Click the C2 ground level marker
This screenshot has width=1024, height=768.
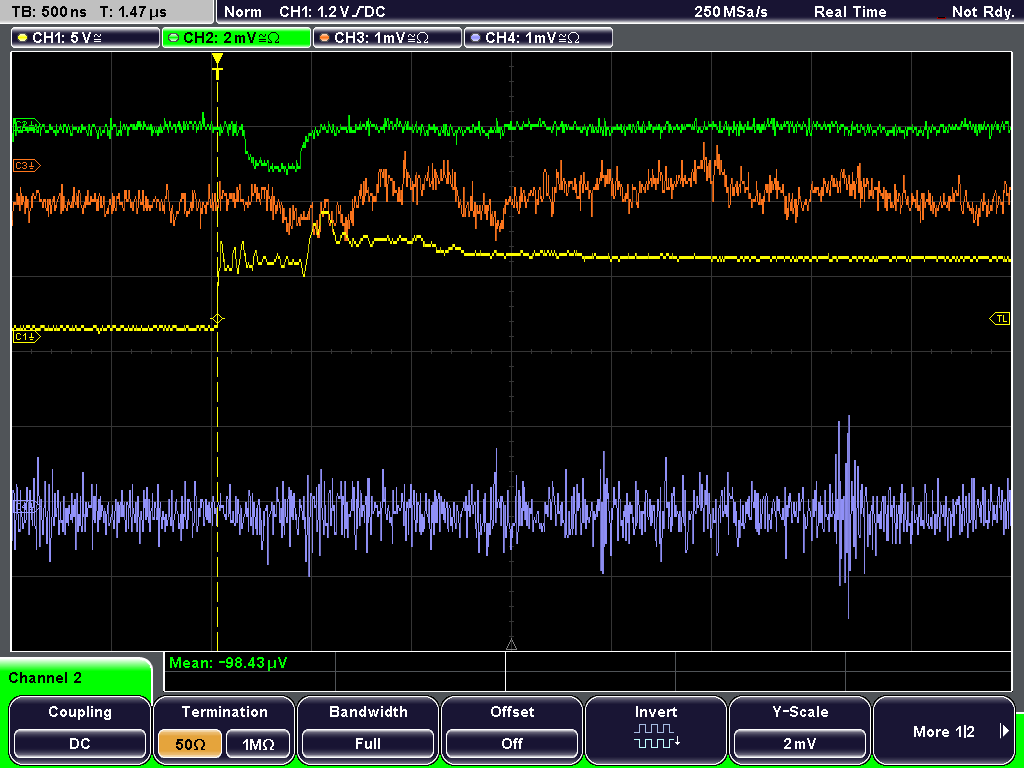pyautogui.click(x=27, y=124)
